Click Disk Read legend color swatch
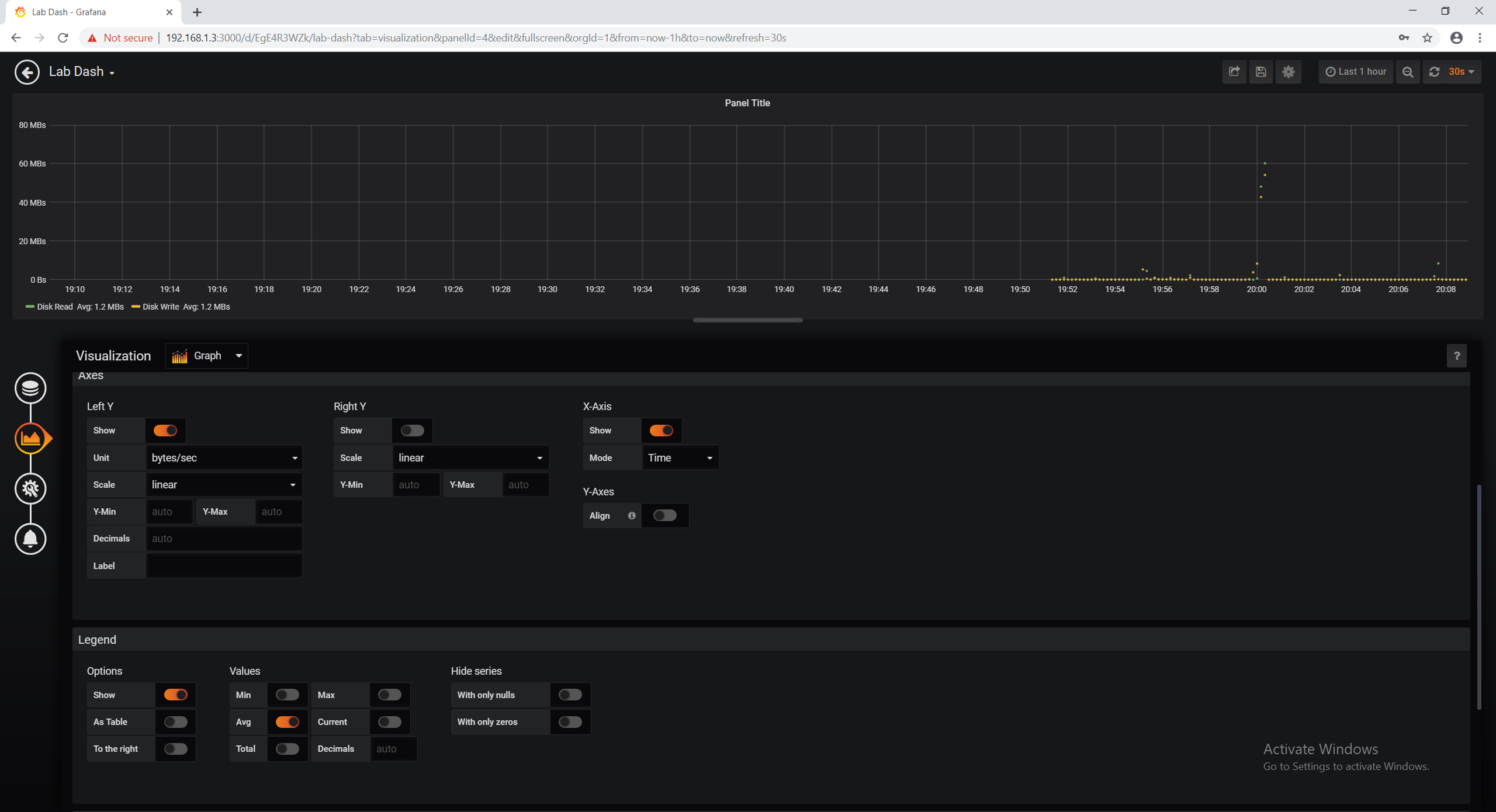1496x812 pixels. (x=30, y=307)
